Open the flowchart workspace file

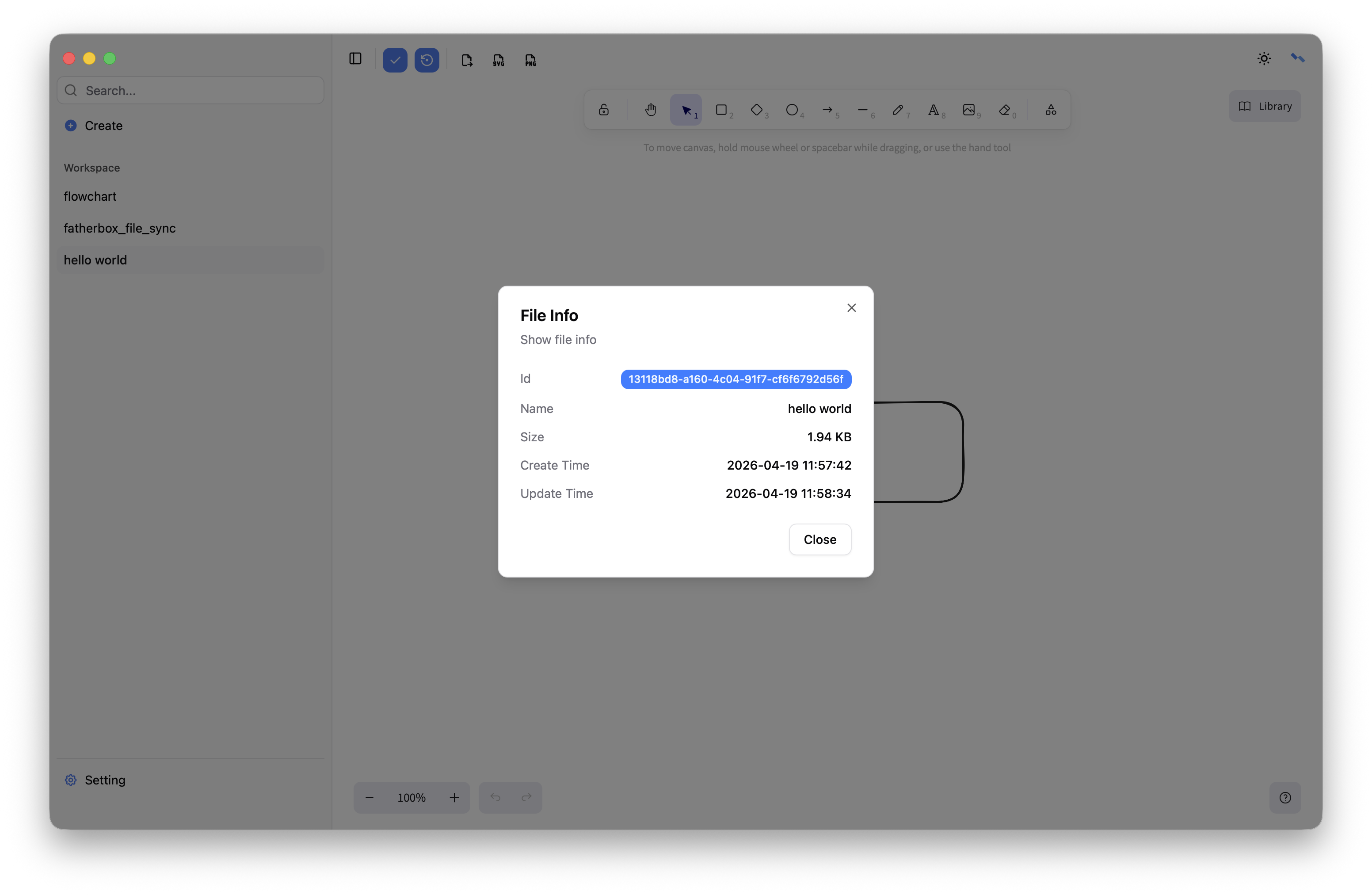(x=90, y=197)
